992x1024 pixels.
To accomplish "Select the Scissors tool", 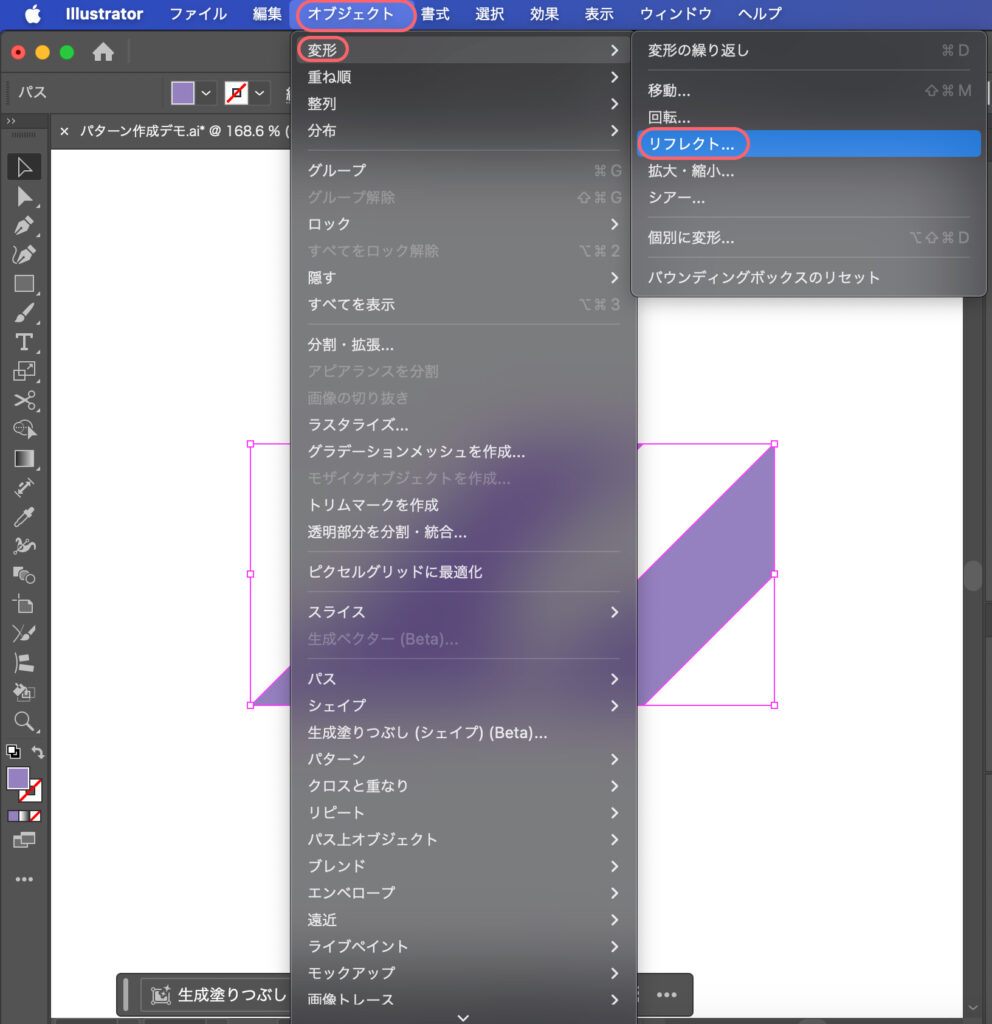I will 24,401.
